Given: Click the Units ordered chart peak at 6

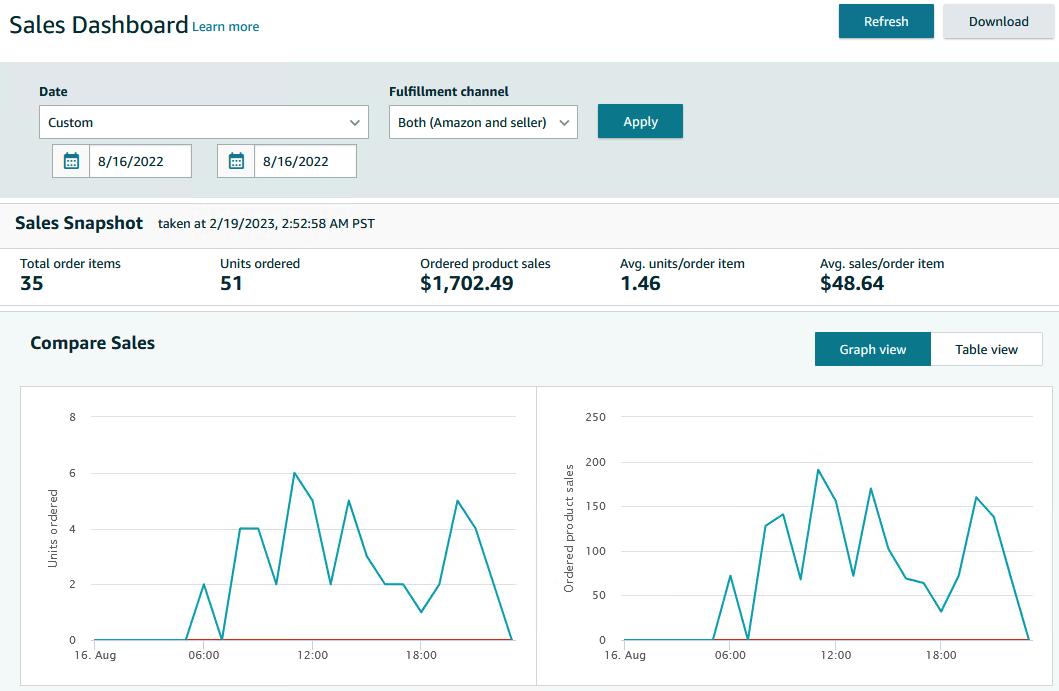Looking at the screenshot, I should [x=294, y=473].
